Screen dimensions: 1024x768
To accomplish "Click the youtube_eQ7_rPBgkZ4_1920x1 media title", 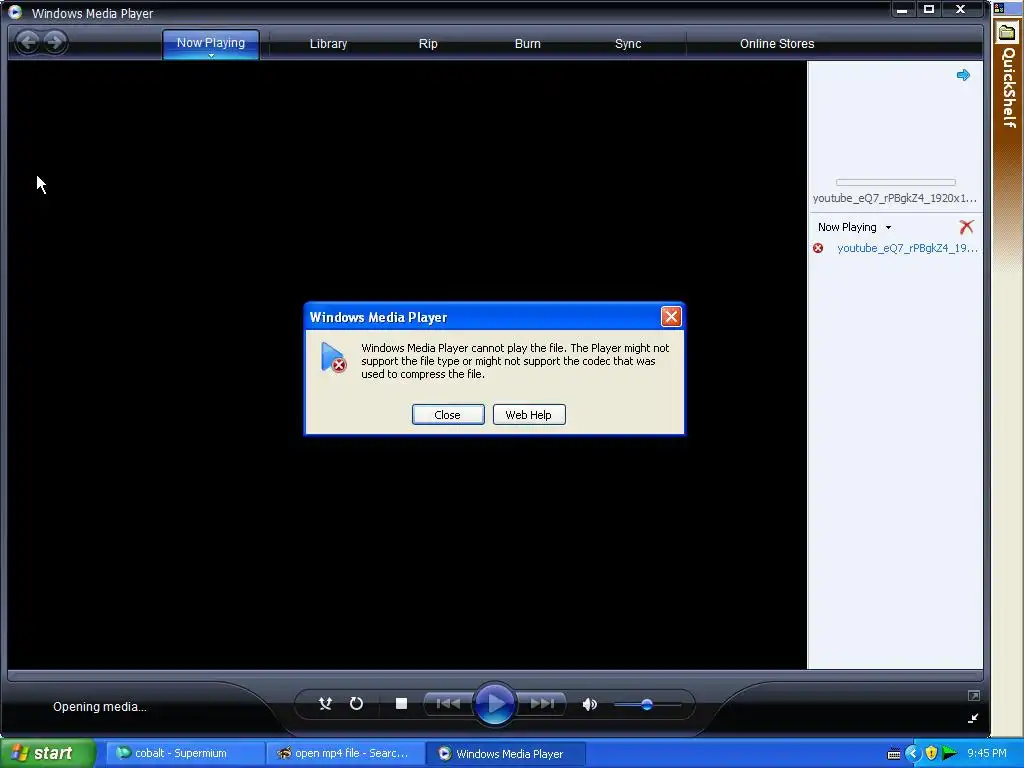I will pyautogui.click(x=895, y=198).
